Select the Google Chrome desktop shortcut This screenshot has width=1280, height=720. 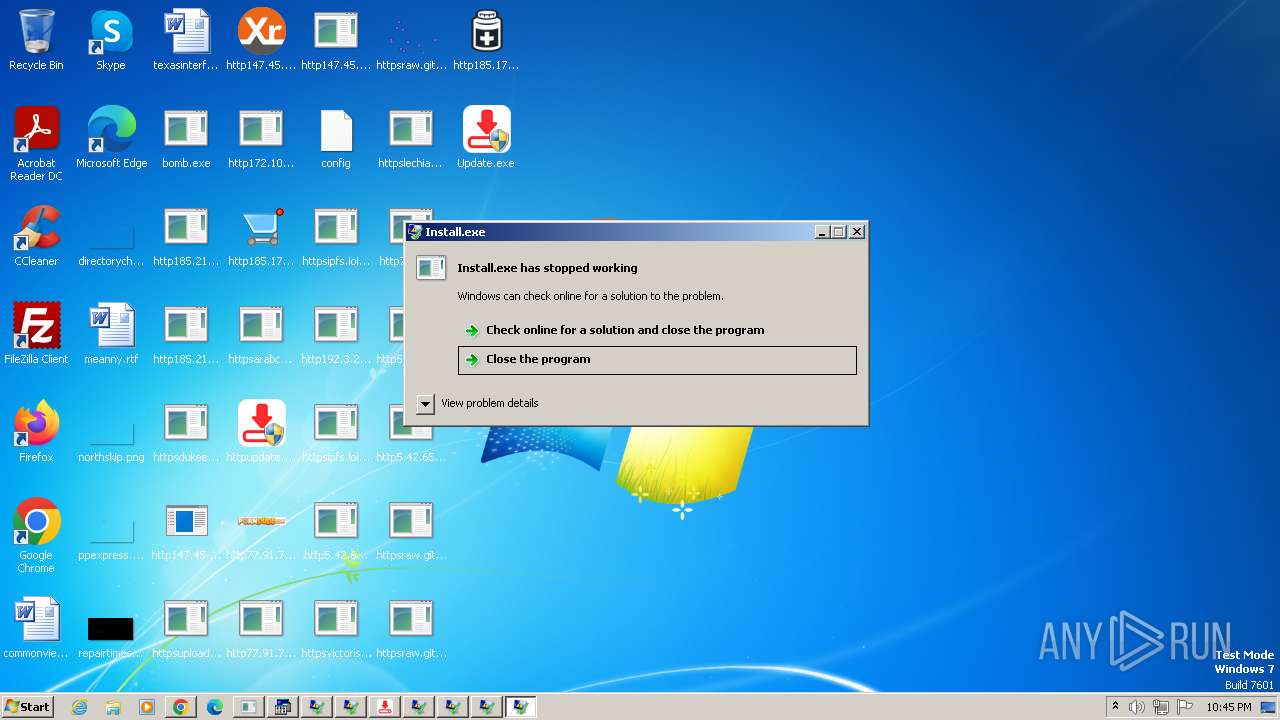[36, 536]
